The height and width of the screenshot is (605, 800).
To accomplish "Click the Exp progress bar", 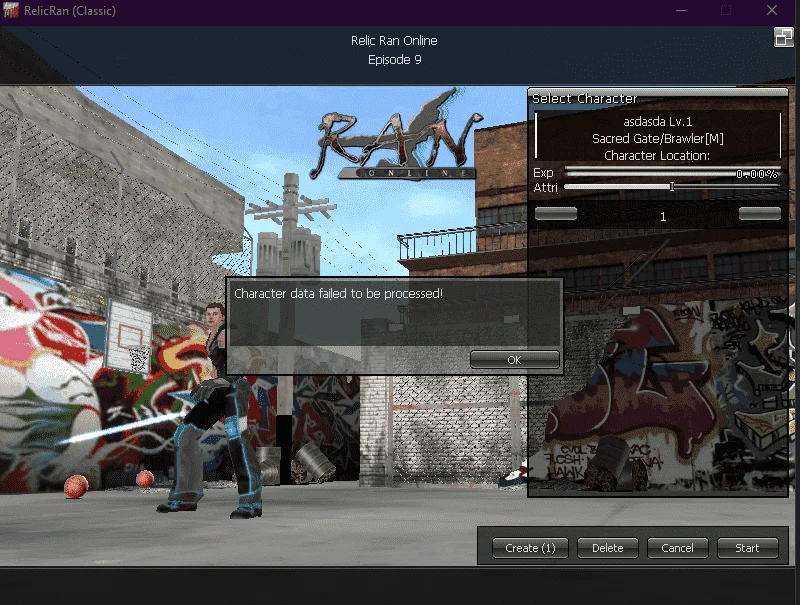I will (672, 173).
